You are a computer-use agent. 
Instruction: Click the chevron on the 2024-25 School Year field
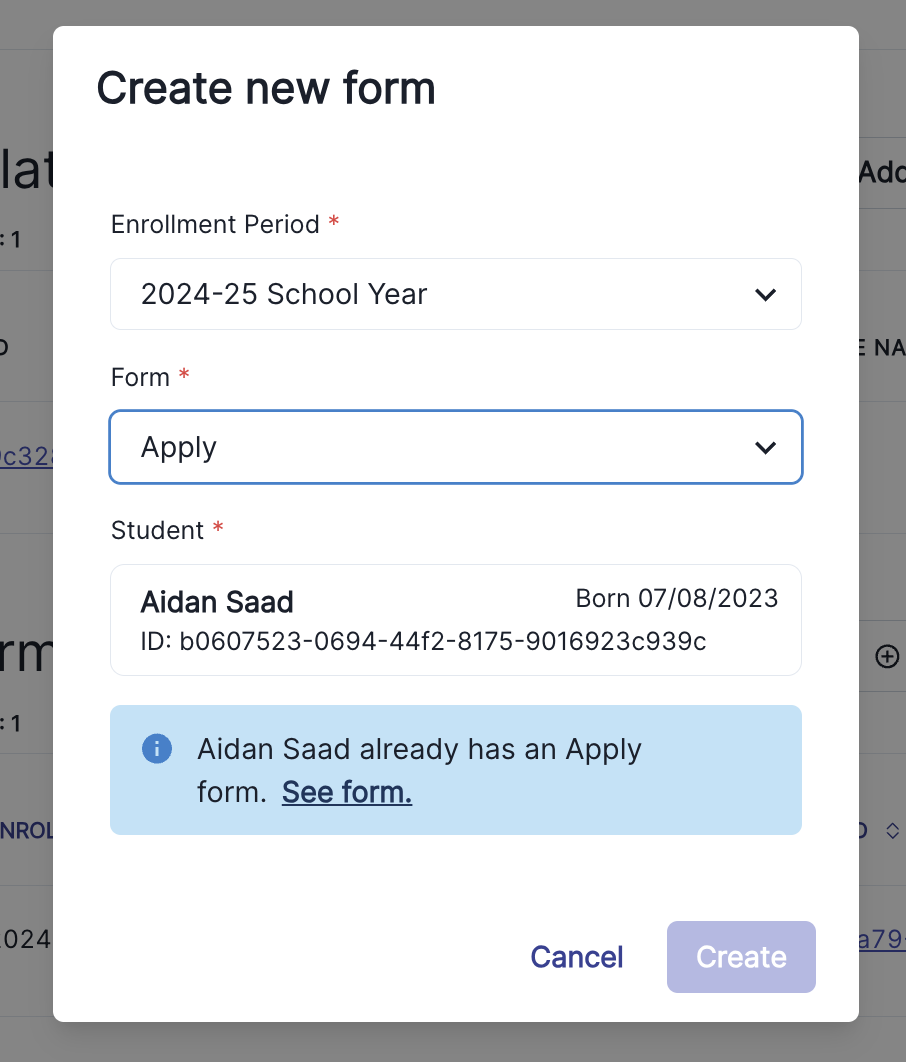click(766, 294)
